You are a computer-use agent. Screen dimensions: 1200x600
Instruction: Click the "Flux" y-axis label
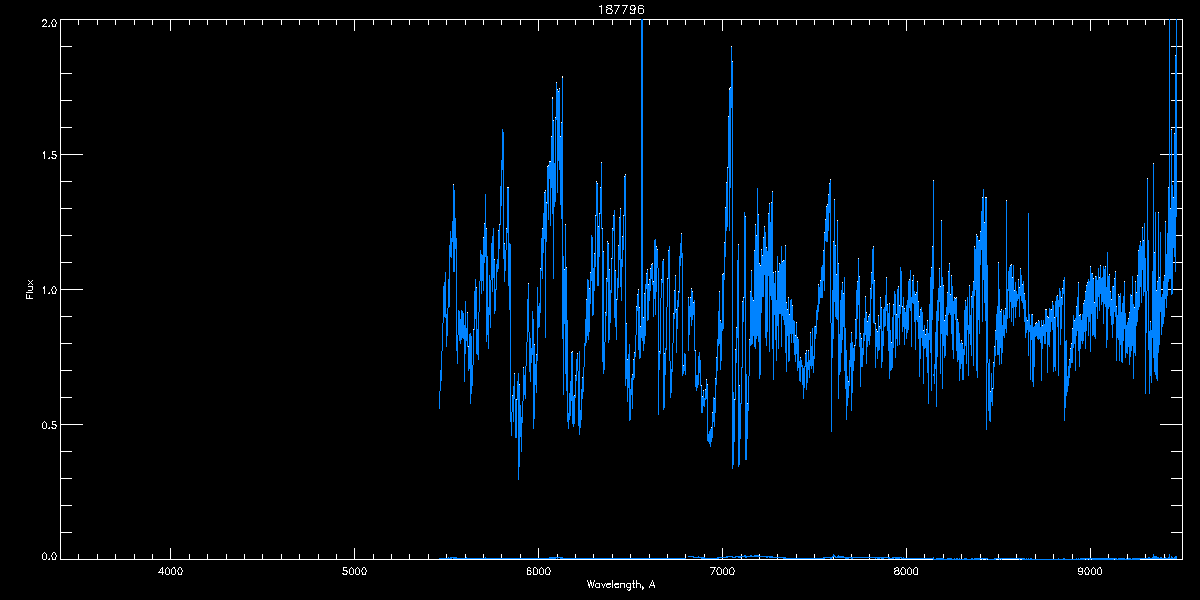point(30,289)
